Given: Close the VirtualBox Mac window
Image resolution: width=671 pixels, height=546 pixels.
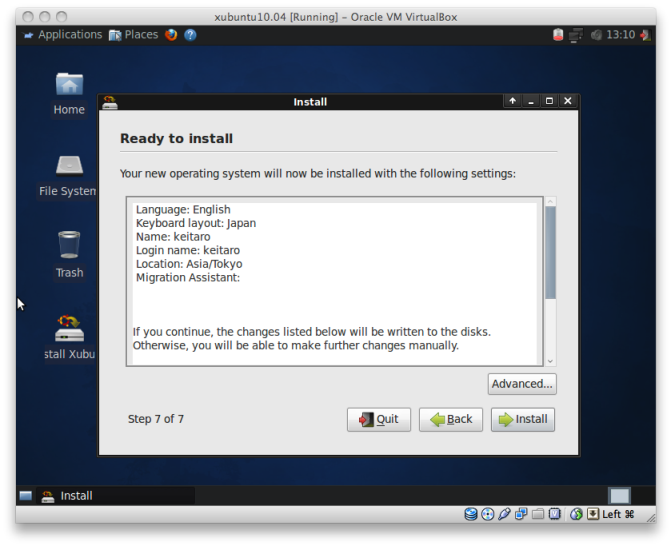Looking at the screenshot, I should click(x=28, y=17).
